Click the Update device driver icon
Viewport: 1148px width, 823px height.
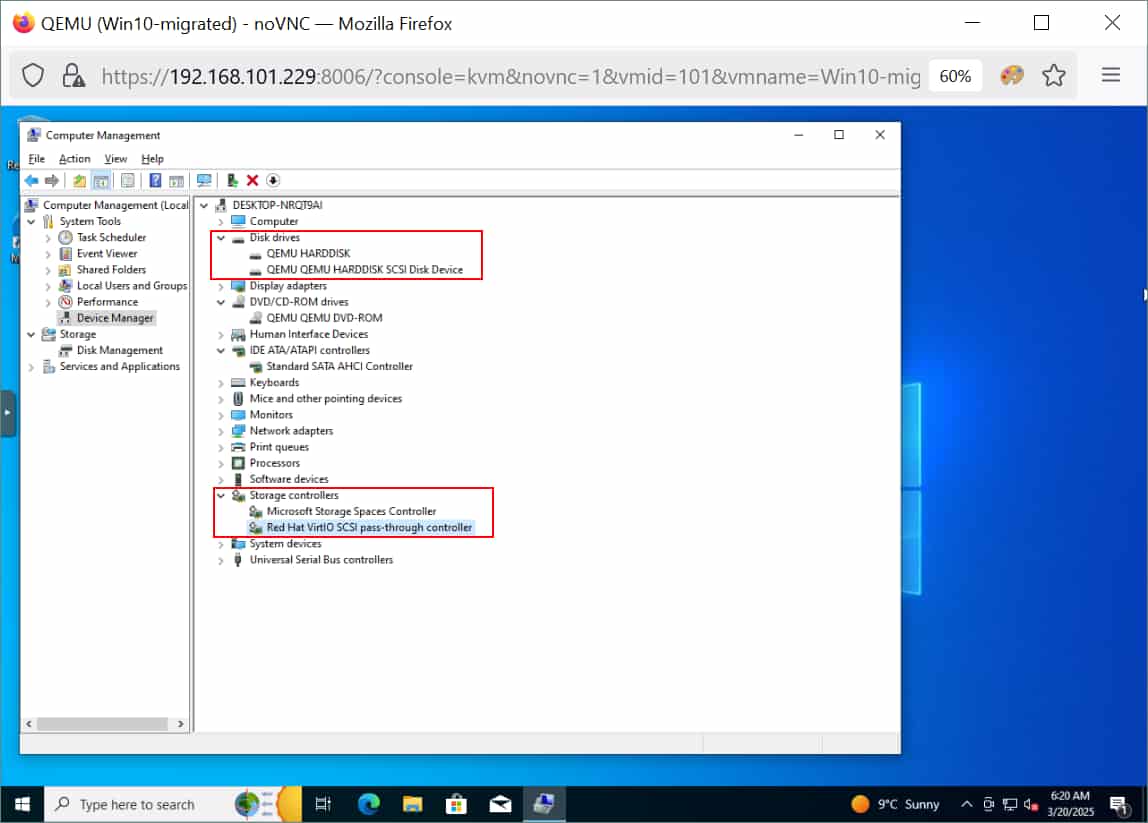tap(232, 180)
